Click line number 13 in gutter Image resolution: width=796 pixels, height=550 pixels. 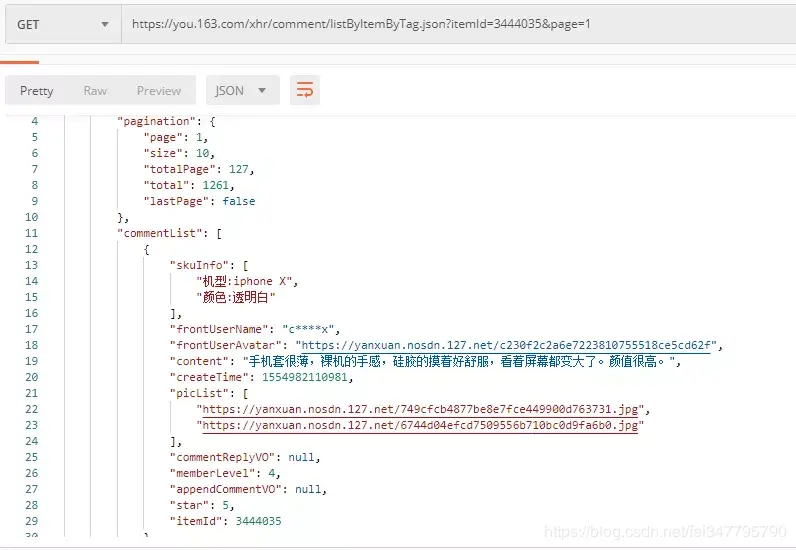[31, 265]
